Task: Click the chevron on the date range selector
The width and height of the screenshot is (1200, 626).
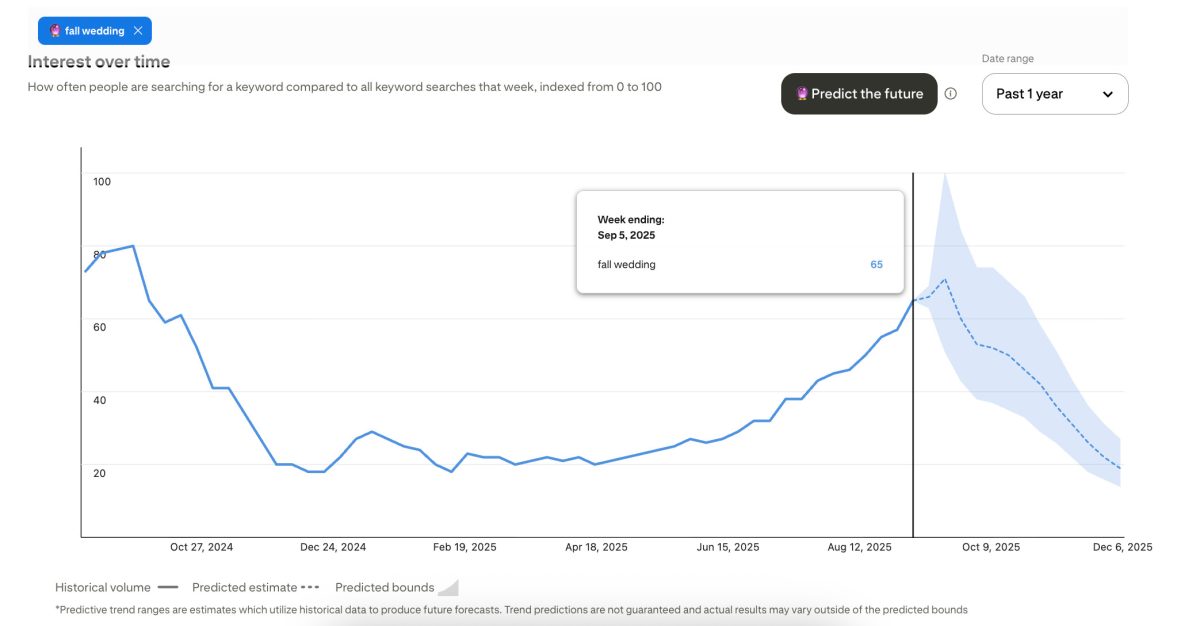Action: [x=1108, y=93]
